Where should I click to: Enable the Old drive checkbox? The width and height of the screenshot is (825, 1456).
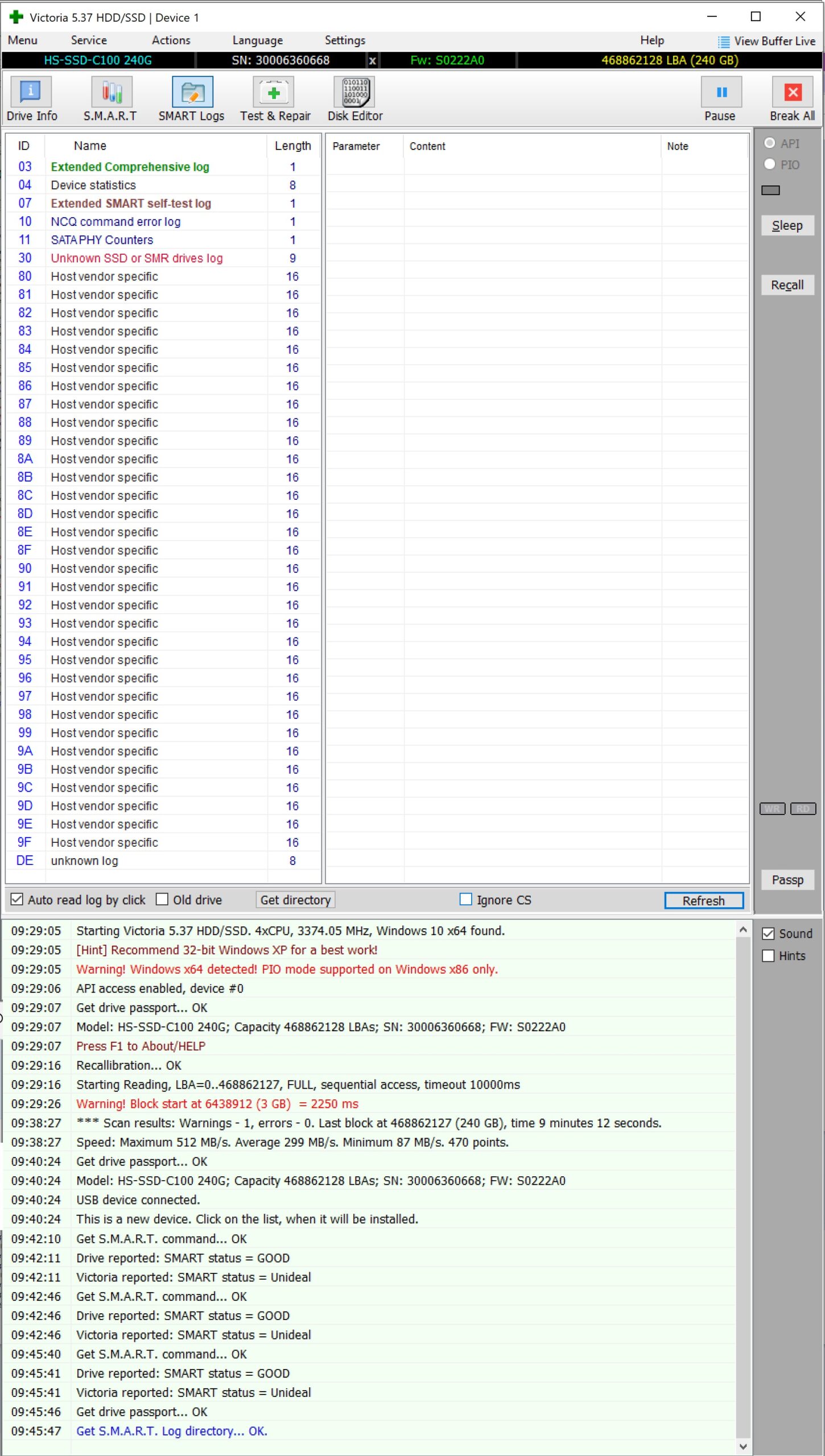coord(162,899)
